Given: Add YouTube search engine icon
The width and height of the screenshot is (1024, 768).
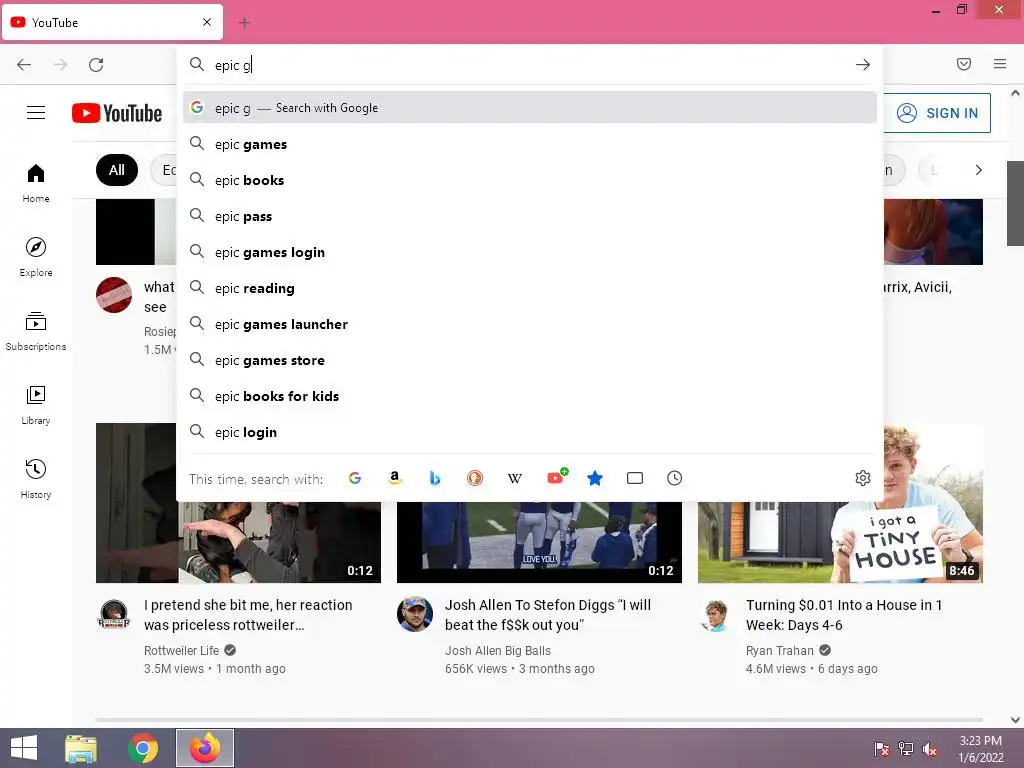Looking at the screenshot, I should [556, 477].
